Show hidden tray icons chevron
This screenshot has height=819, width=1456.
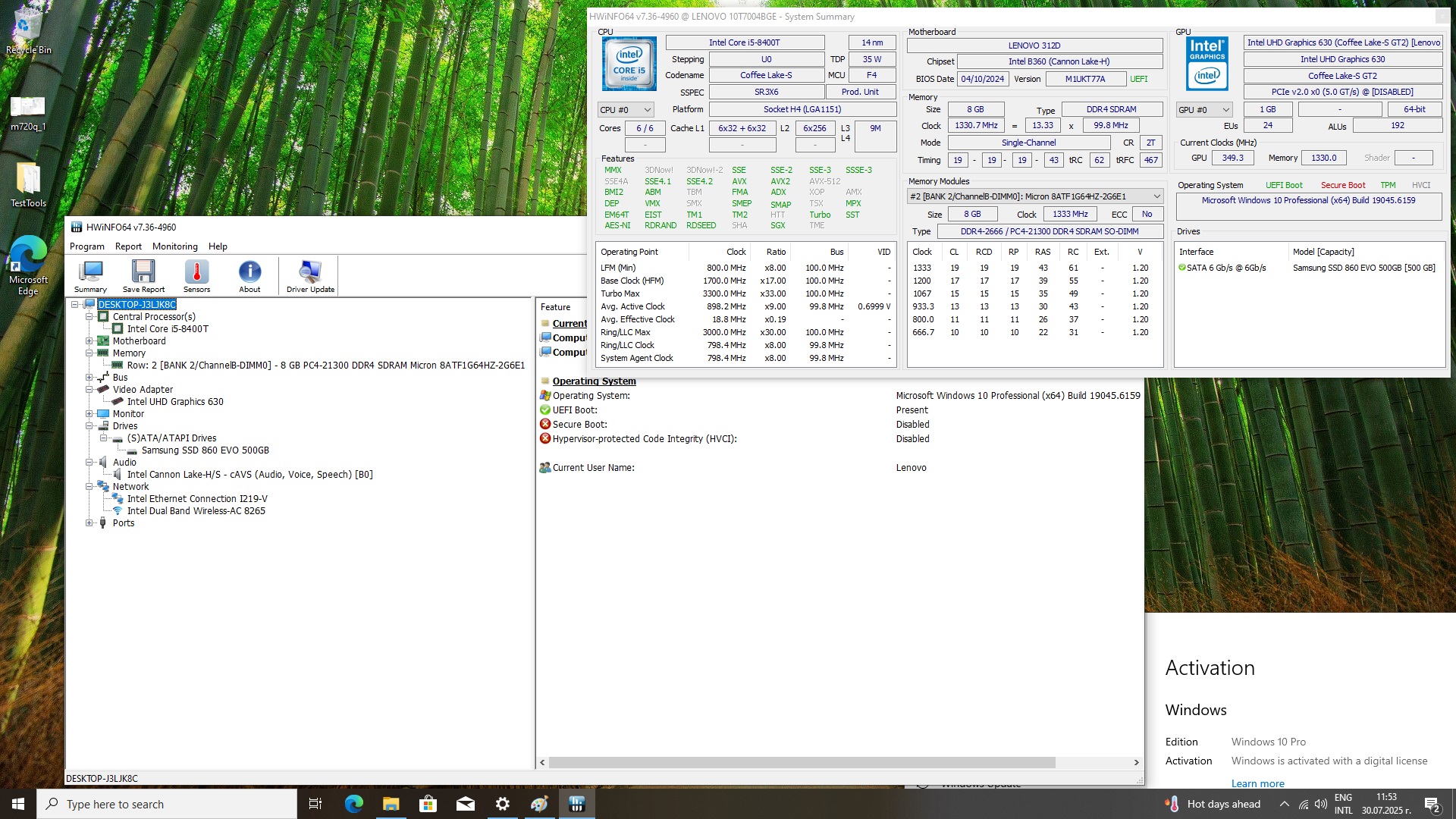pos(1284,804)
